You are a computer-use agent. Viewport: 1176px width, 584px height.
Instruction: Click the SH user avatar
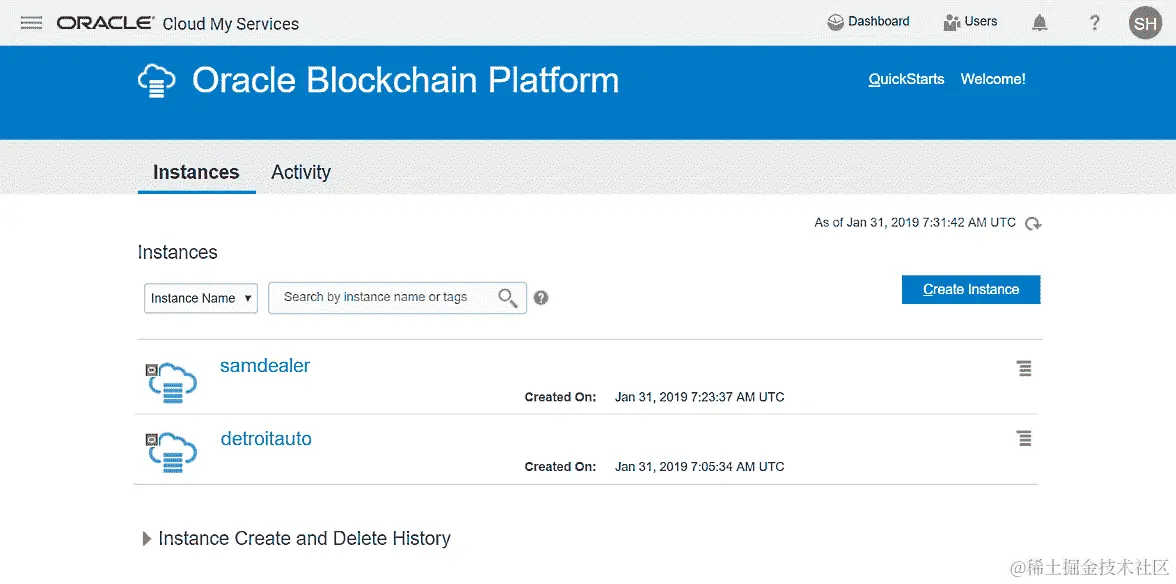[x=1145, y=22]
